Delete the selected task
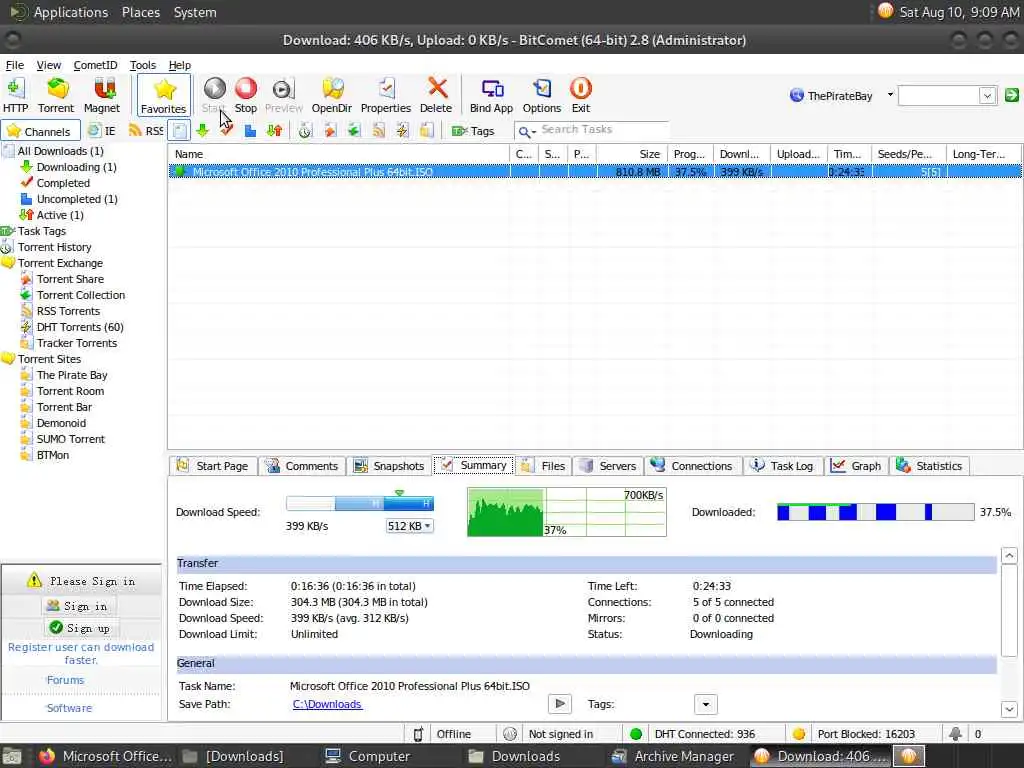This screenshot has width=1024, height=768. pyautogui.click(x=436, y=95)
